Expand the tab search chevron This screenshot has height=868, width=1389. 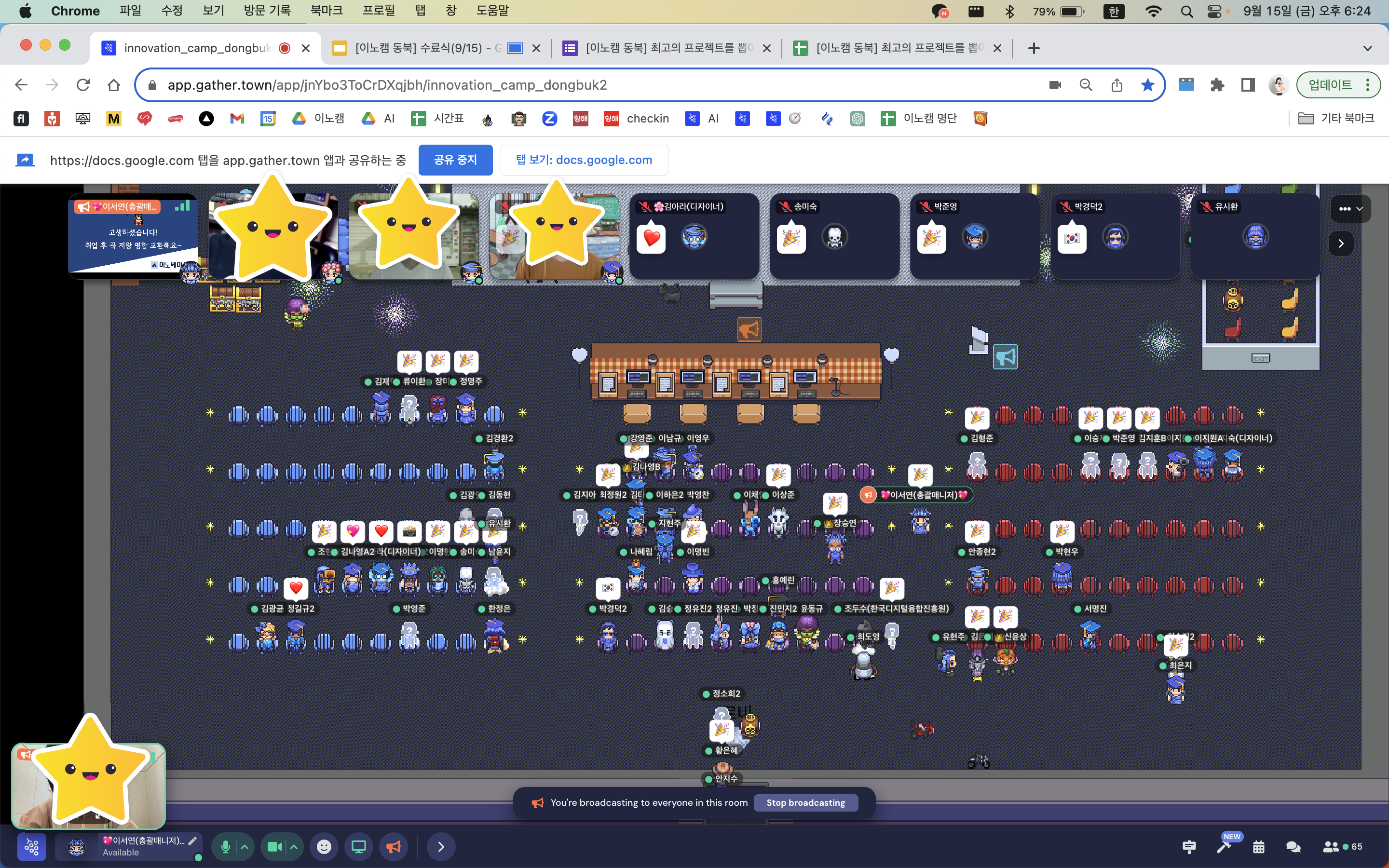1368,48
